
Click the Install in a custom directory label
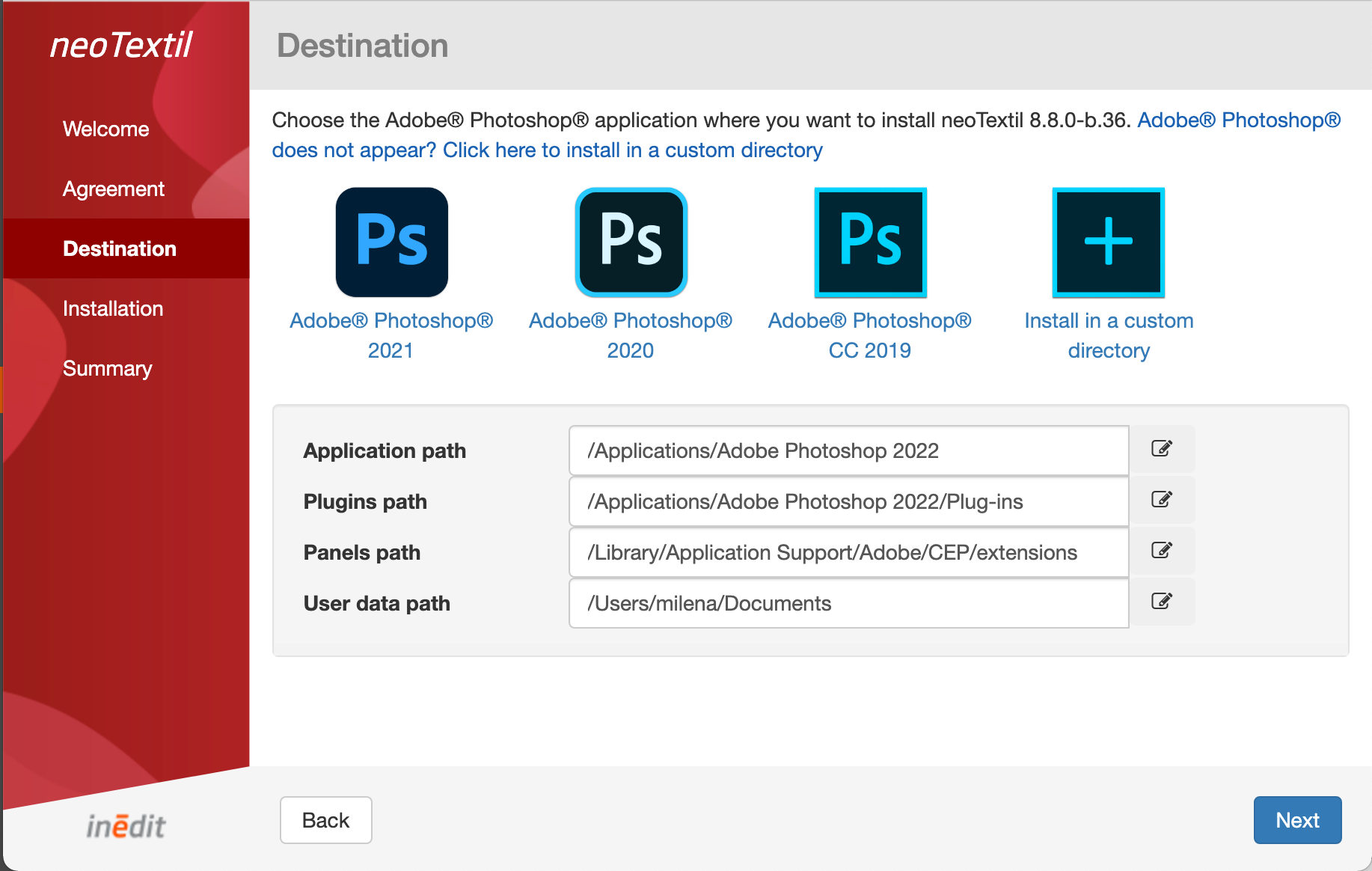coord(1109,335)
